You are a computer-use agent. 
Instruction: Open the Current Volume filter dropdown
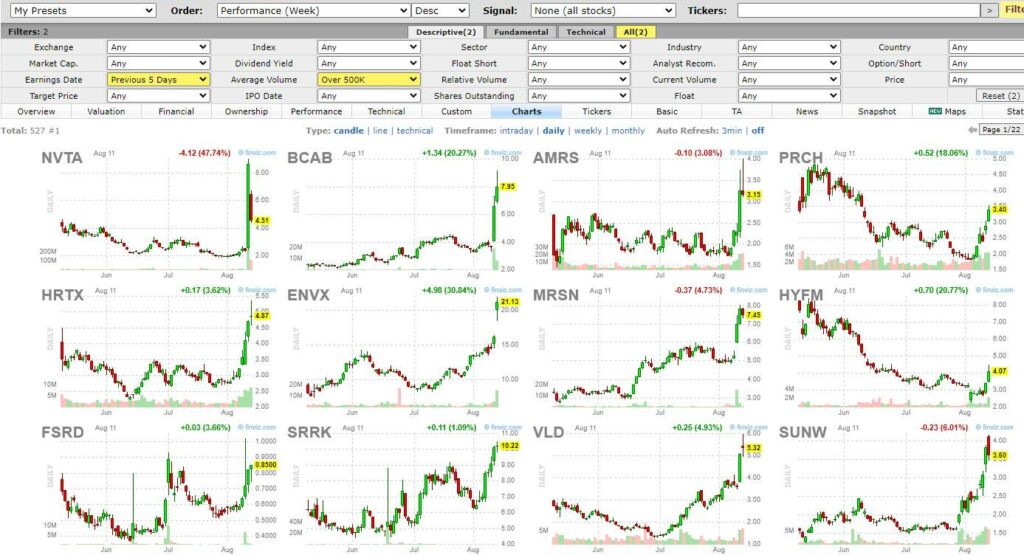point(789,80)
